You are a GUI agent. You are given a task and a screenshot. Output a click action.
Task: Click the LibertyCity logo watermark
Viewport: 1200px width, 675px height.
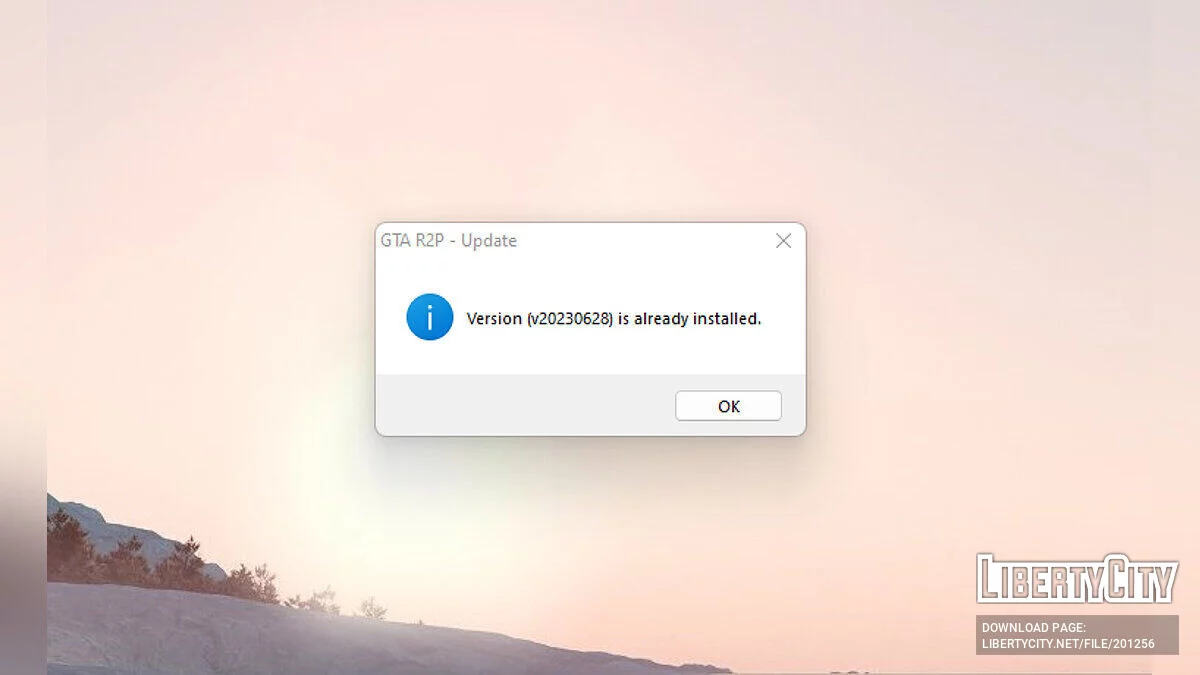coord(1077,578)
